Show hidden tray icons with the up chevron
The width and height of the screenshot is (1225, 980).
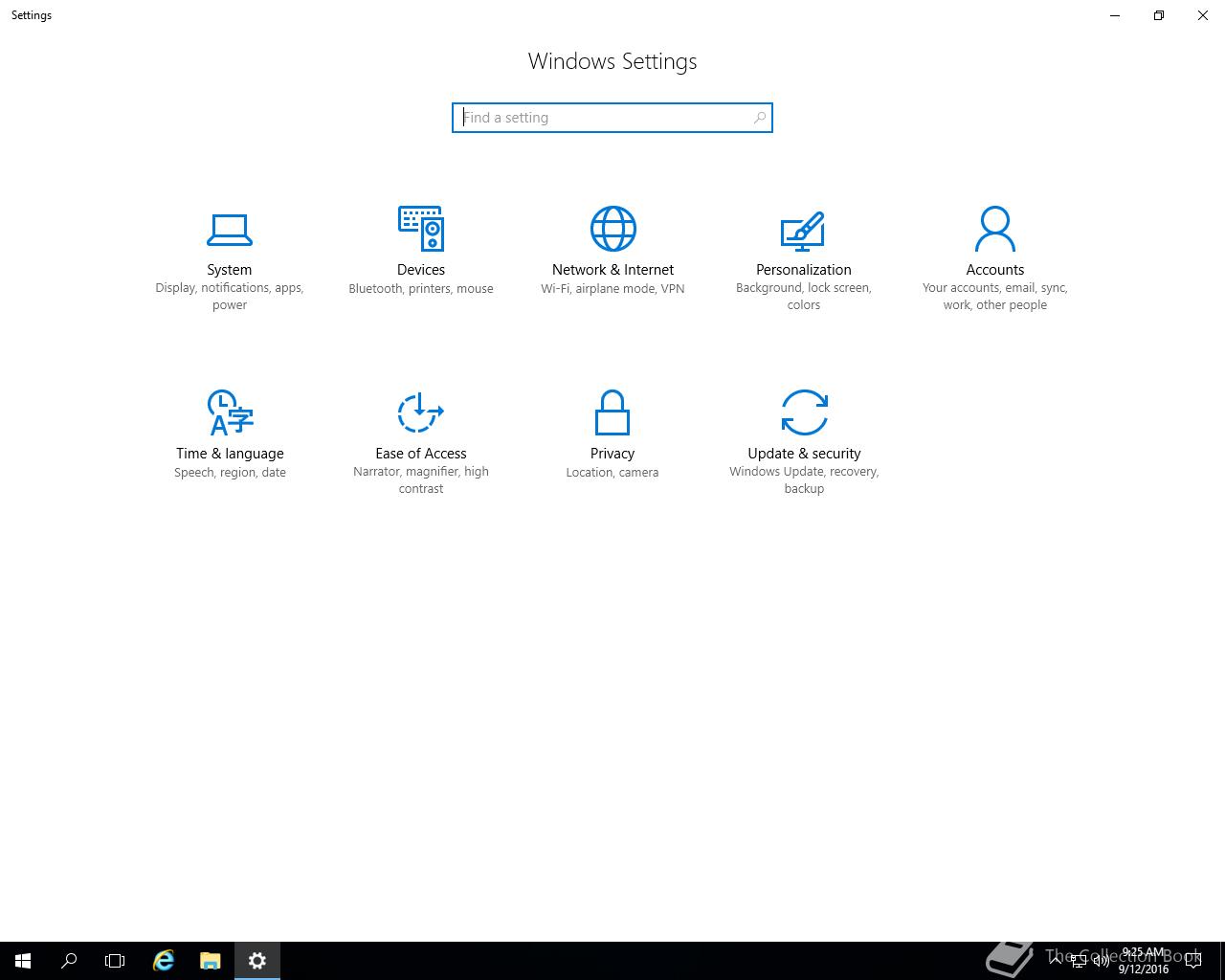click(x=1057, y=961)
